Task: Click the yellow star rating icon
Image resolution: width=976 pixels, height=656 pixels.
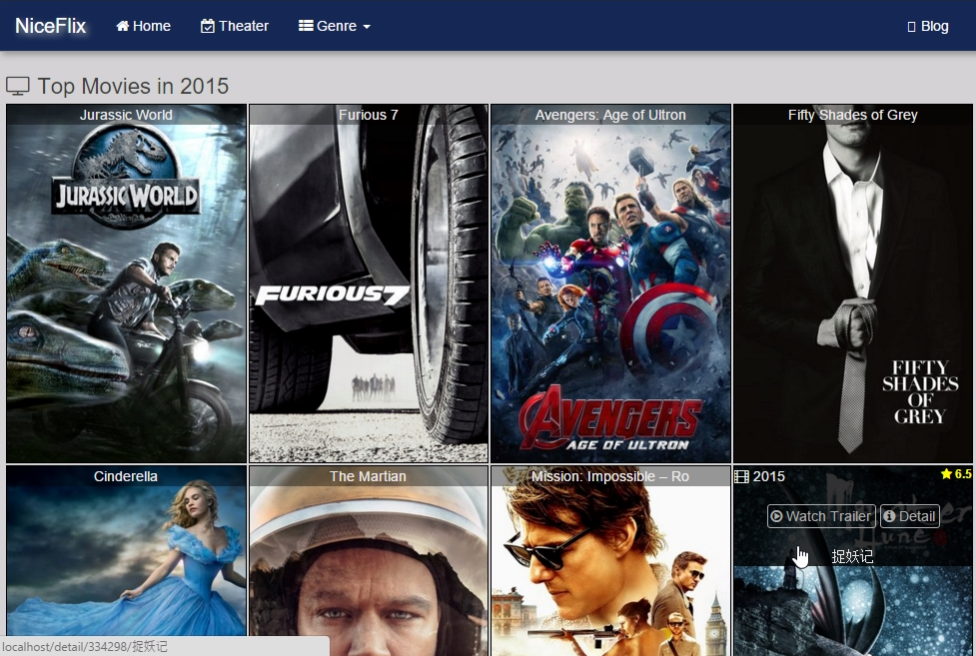Action: (x=946, y=474)
